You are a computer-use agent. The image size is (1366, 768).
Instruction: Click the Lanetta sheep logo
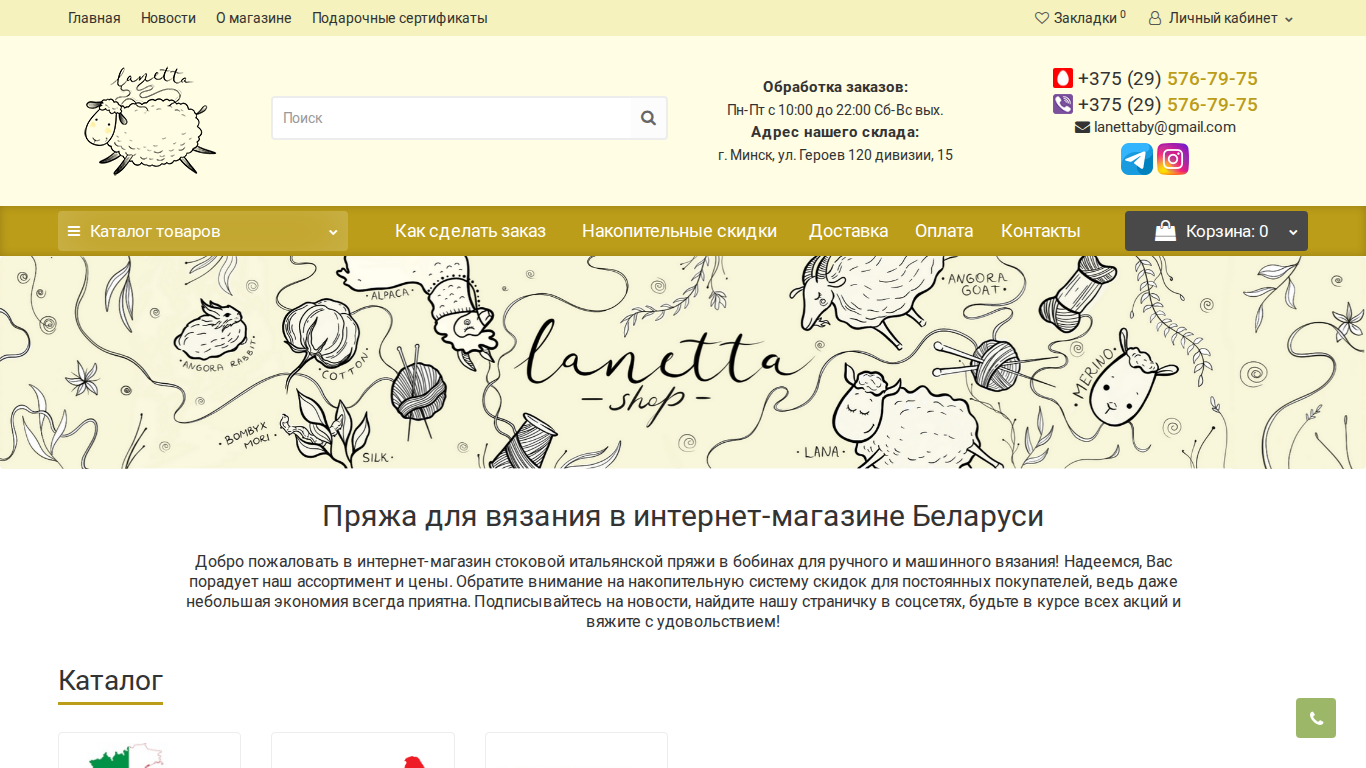coord(150,121)
